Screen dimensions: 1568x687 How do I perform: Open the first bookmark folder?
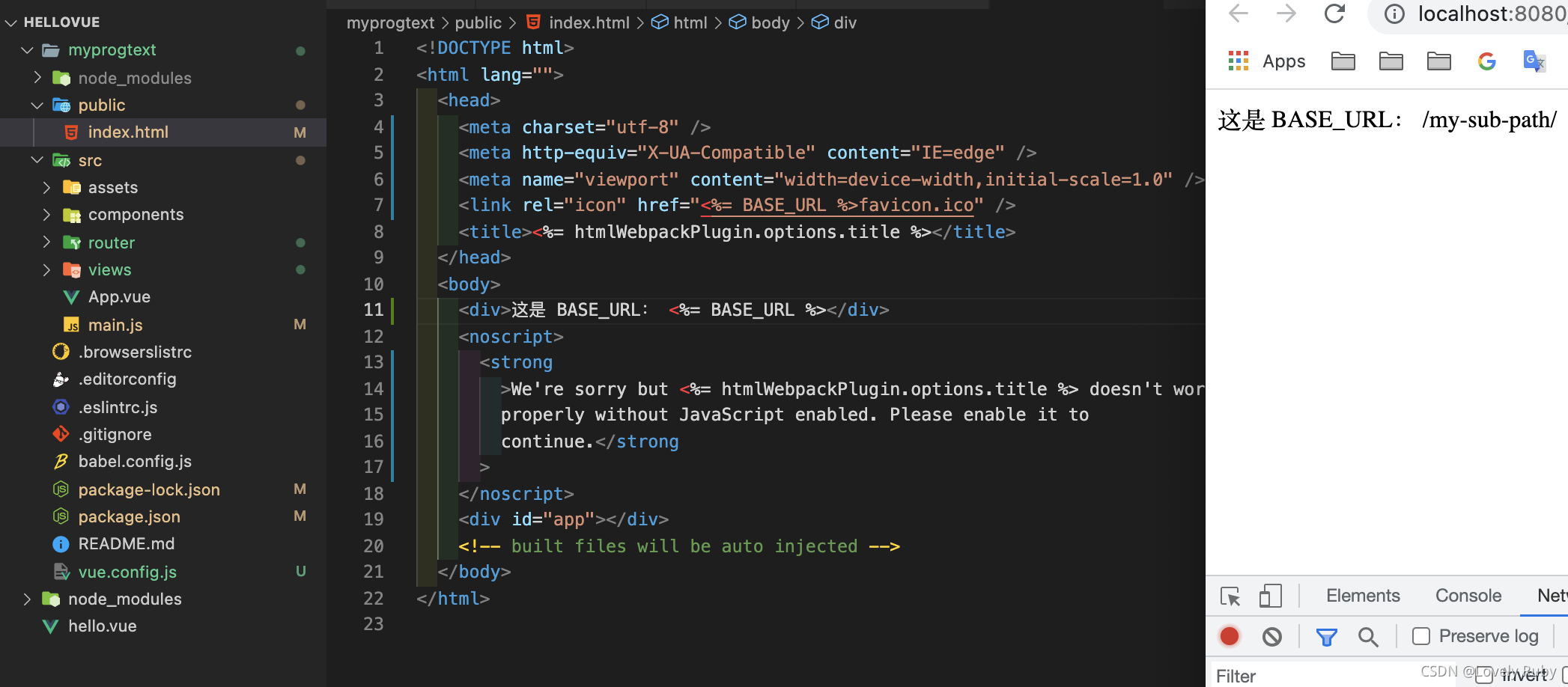pos(1343,61)
